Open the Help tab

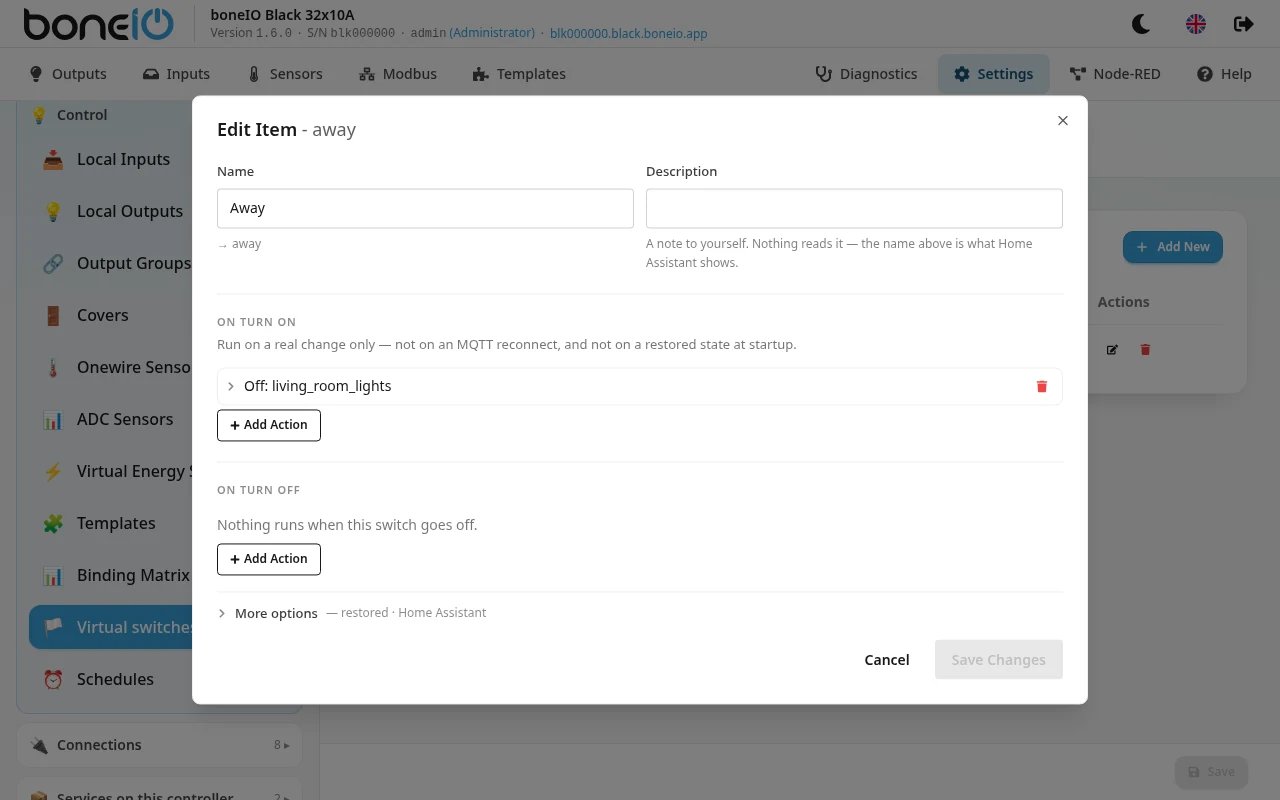tap(1224, 74)
